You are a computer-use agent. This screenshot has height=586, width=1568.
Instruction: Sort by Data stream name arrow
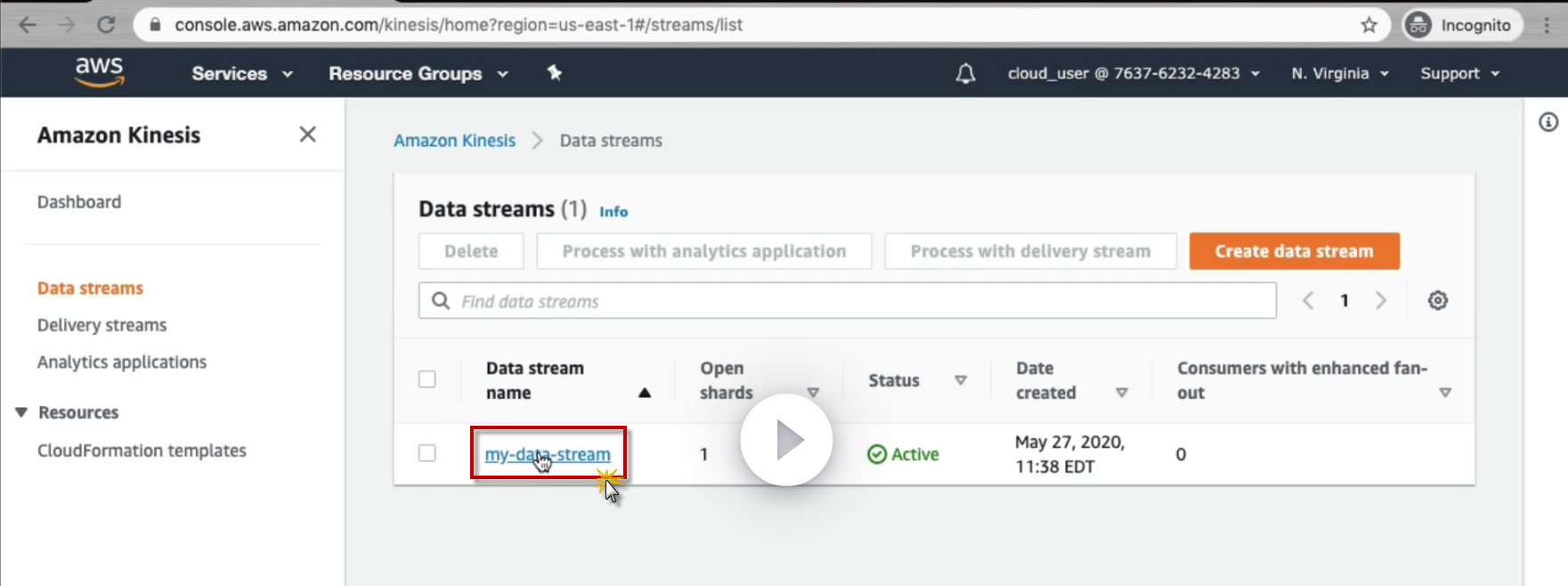(x=645, y=393)
